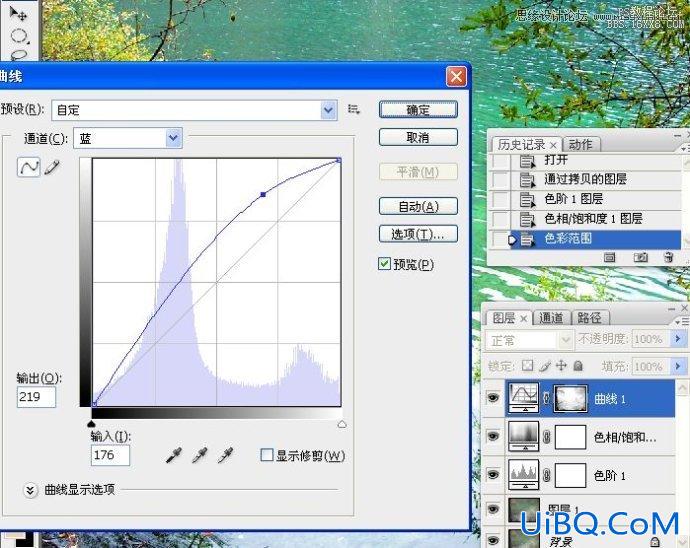Click the 输出 output value field
The width and height of the screenshot is (690, 548).
point(36,397)
